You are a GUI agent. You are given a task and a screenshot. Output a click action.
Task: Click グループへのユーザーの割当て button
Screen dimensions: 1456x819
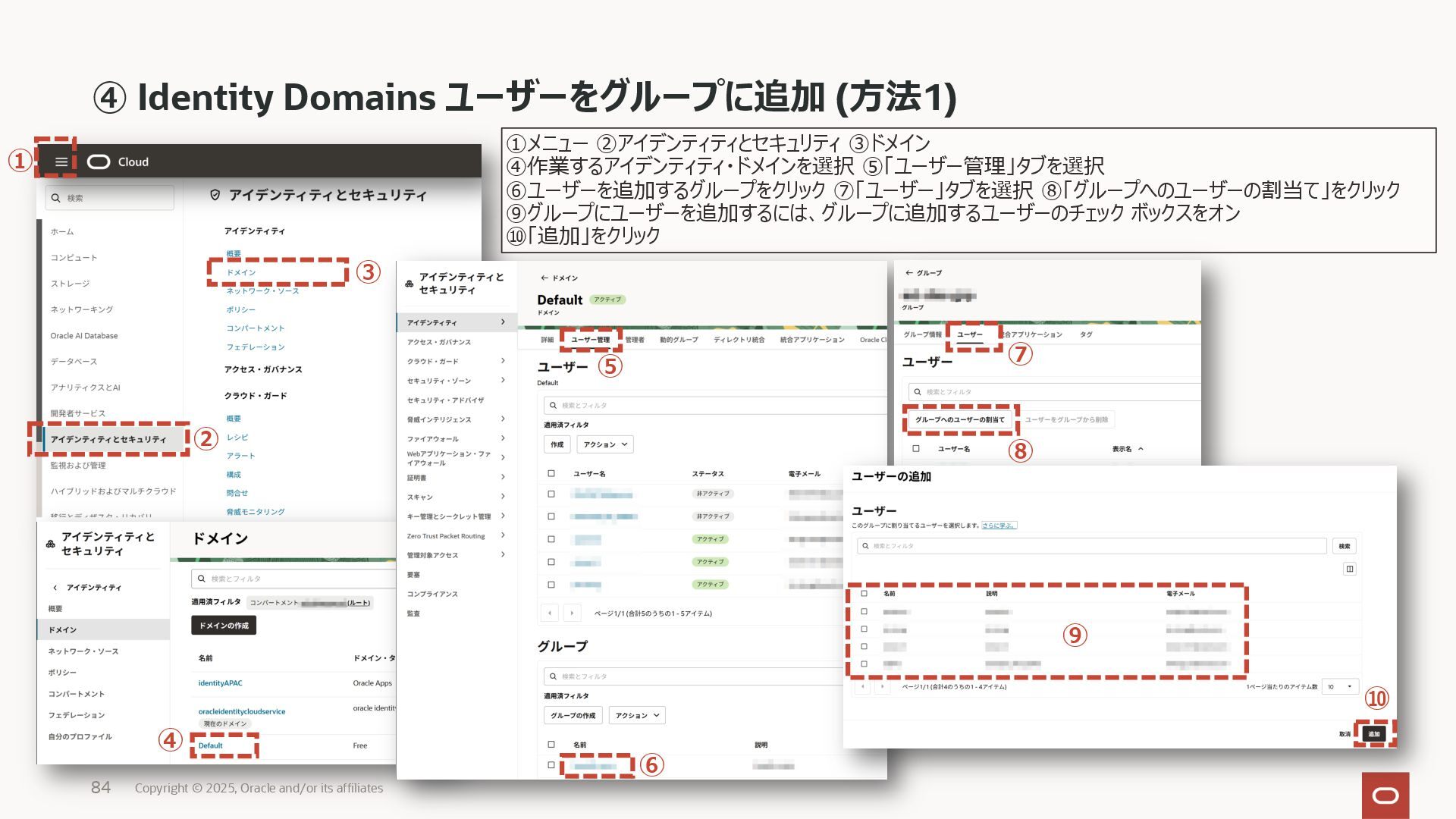click(959, 419)
